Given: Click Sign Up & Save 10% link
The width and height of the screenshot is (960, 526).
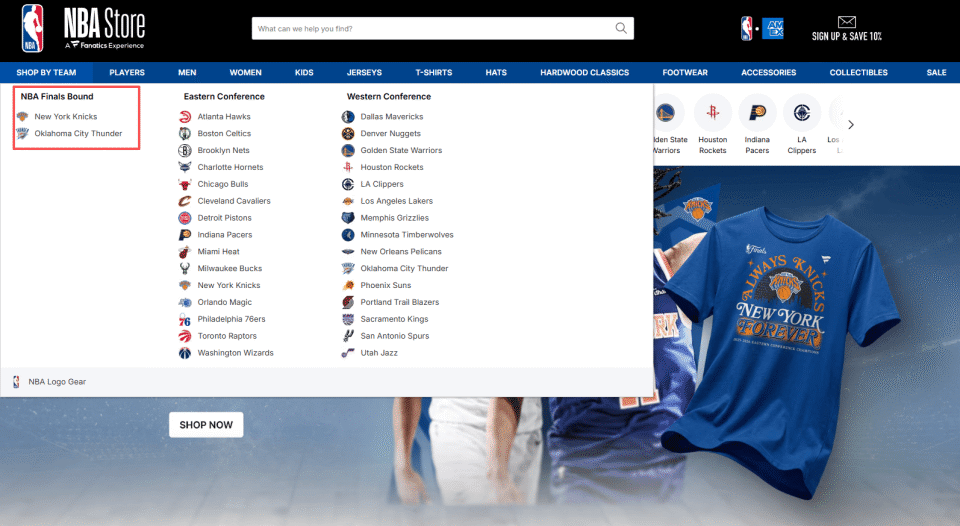Looking at the screenshot, I should point(847,37).
